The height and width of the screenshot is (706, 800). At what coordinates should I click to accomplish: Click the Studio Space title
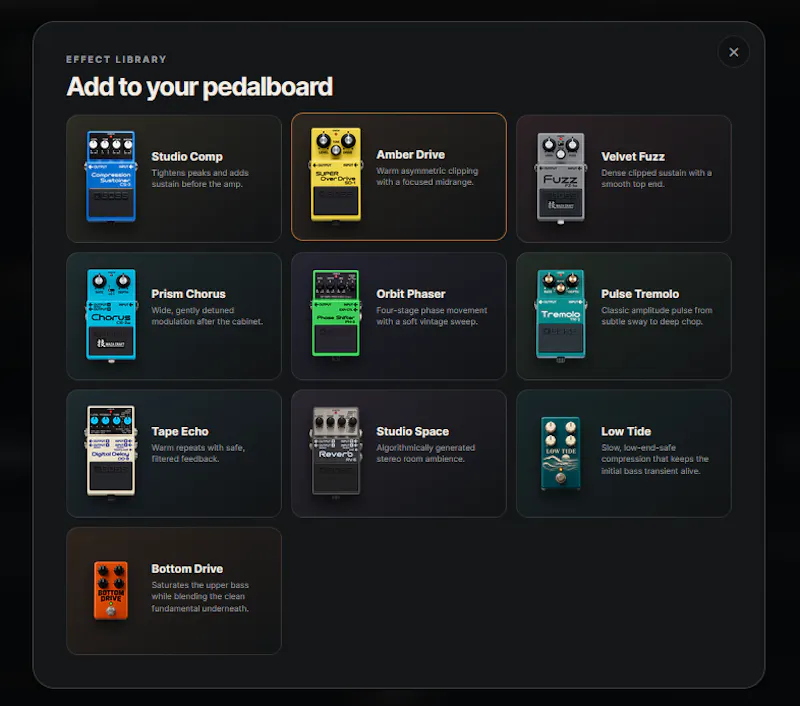(x=412, y=432)
